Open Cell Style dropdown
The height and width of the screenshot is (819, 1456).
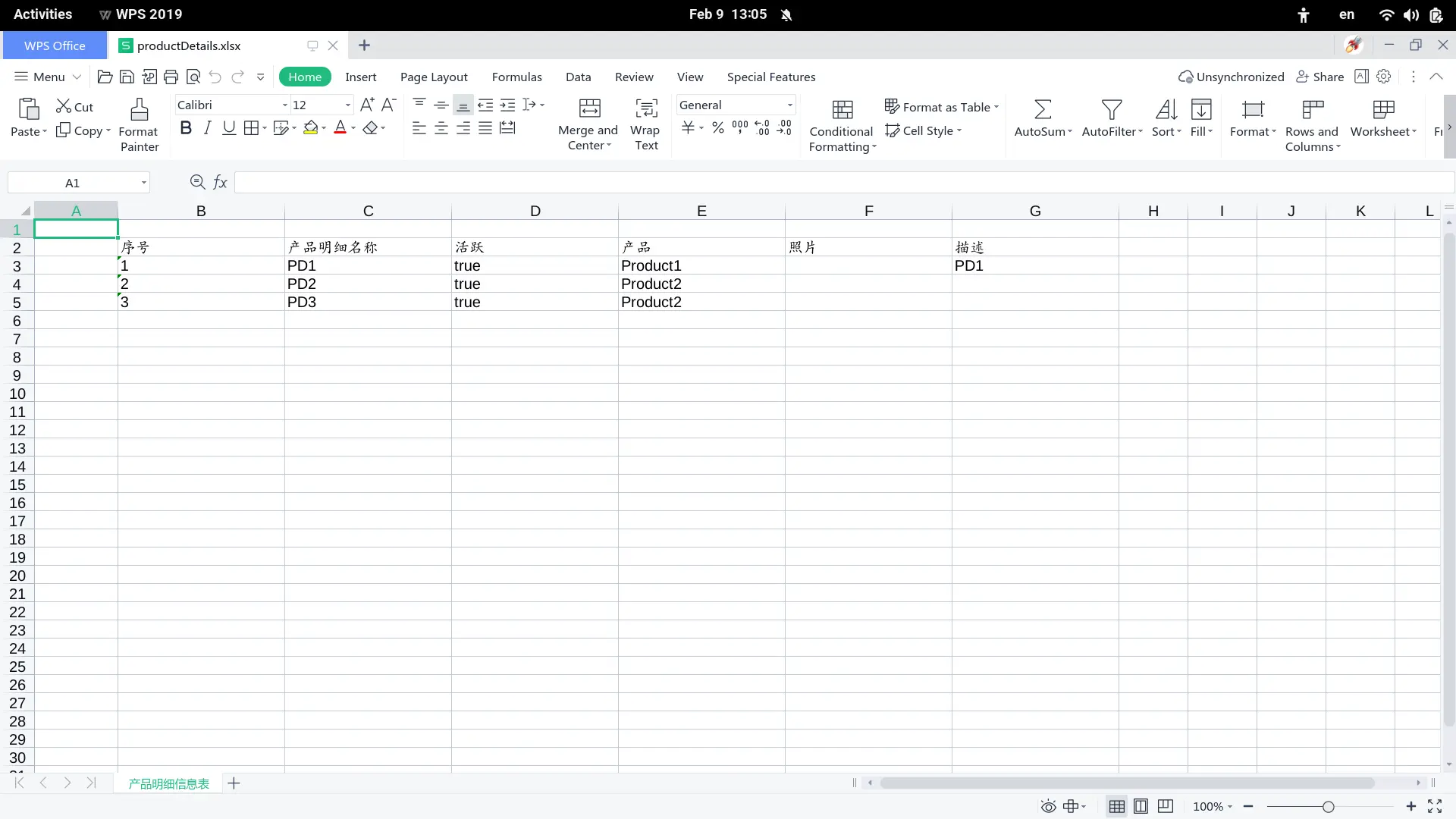[x=924, y=130]
